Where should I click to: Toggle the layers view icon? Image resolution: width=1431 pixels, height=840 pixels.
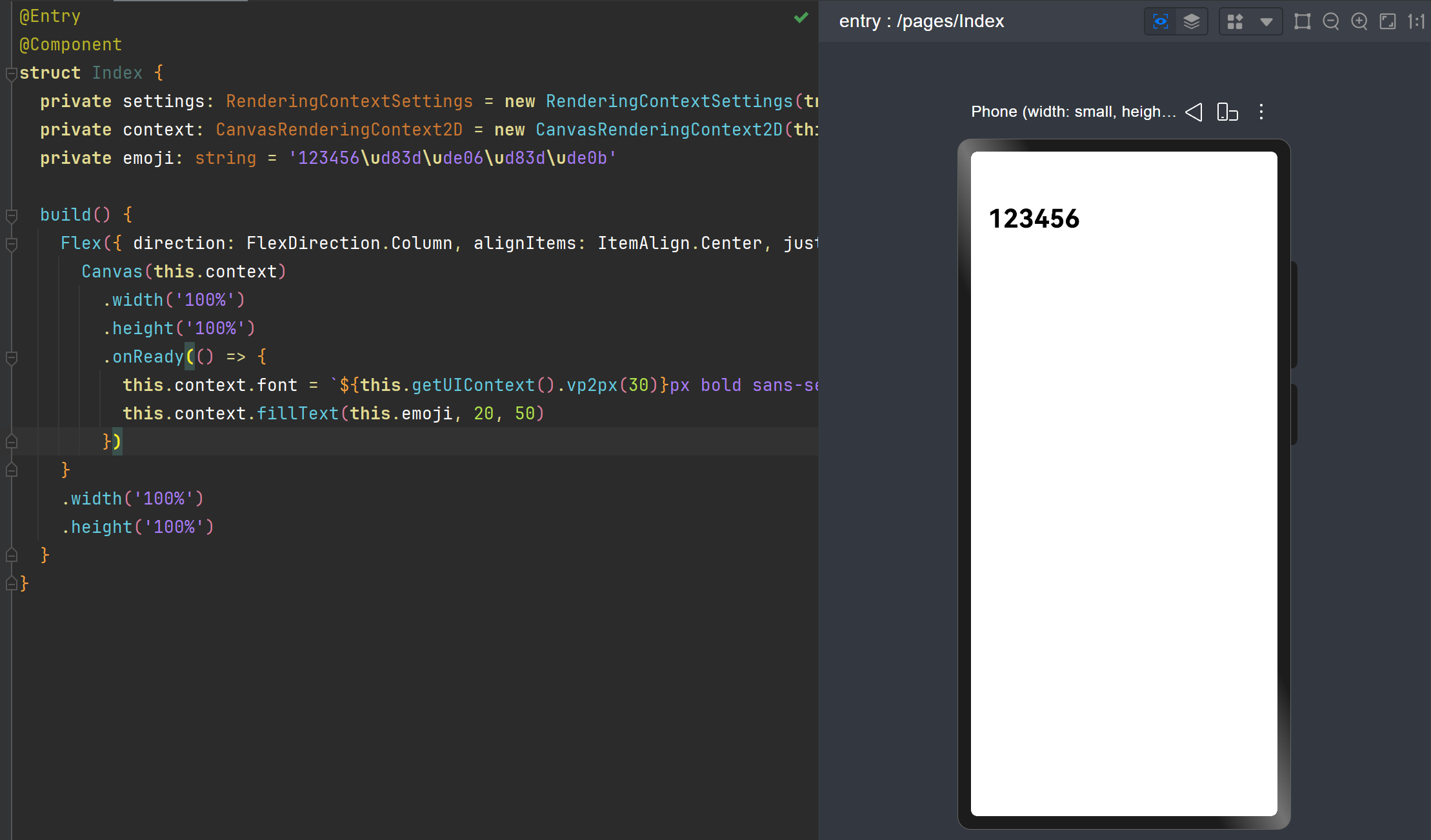pos(1191,21)
